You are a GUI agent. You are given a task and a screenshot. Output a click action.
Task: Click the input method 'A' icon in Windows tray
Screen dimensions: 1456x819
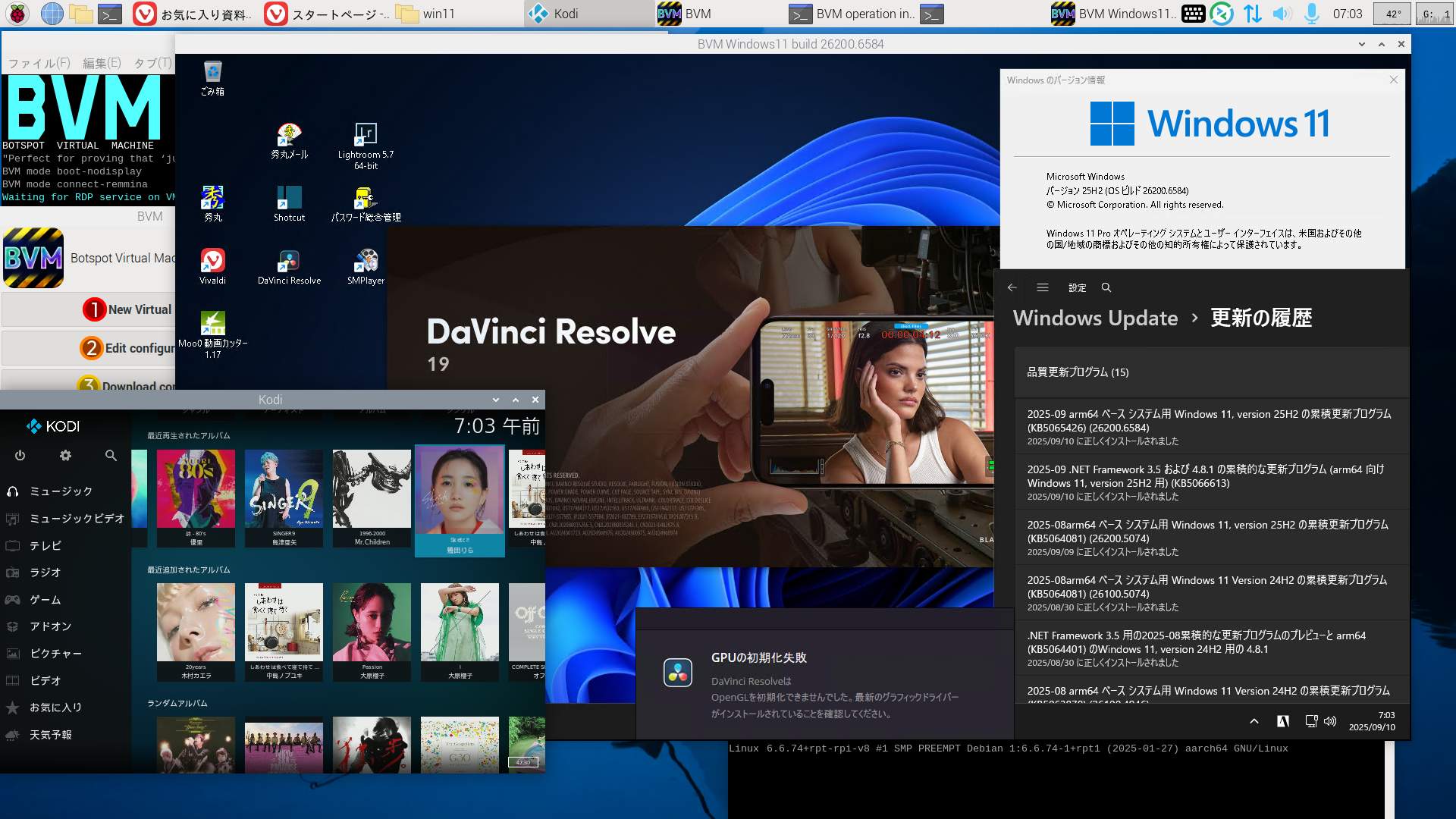coord(1283,721)
